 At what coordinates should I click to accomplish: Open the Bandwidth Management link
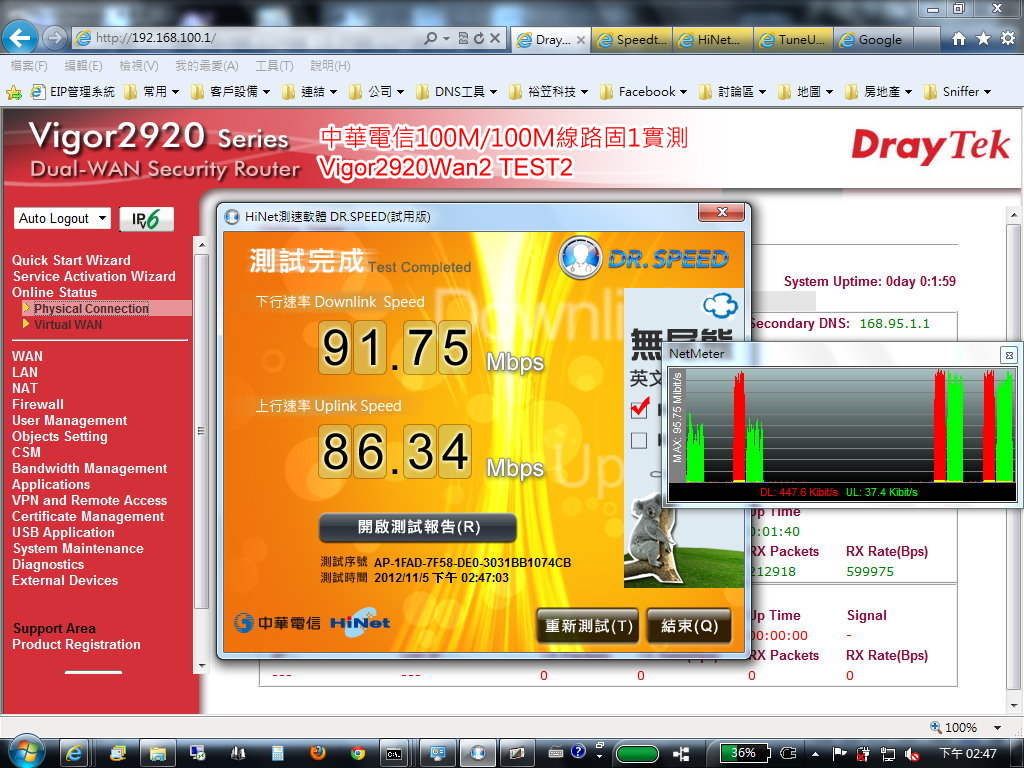89,468
